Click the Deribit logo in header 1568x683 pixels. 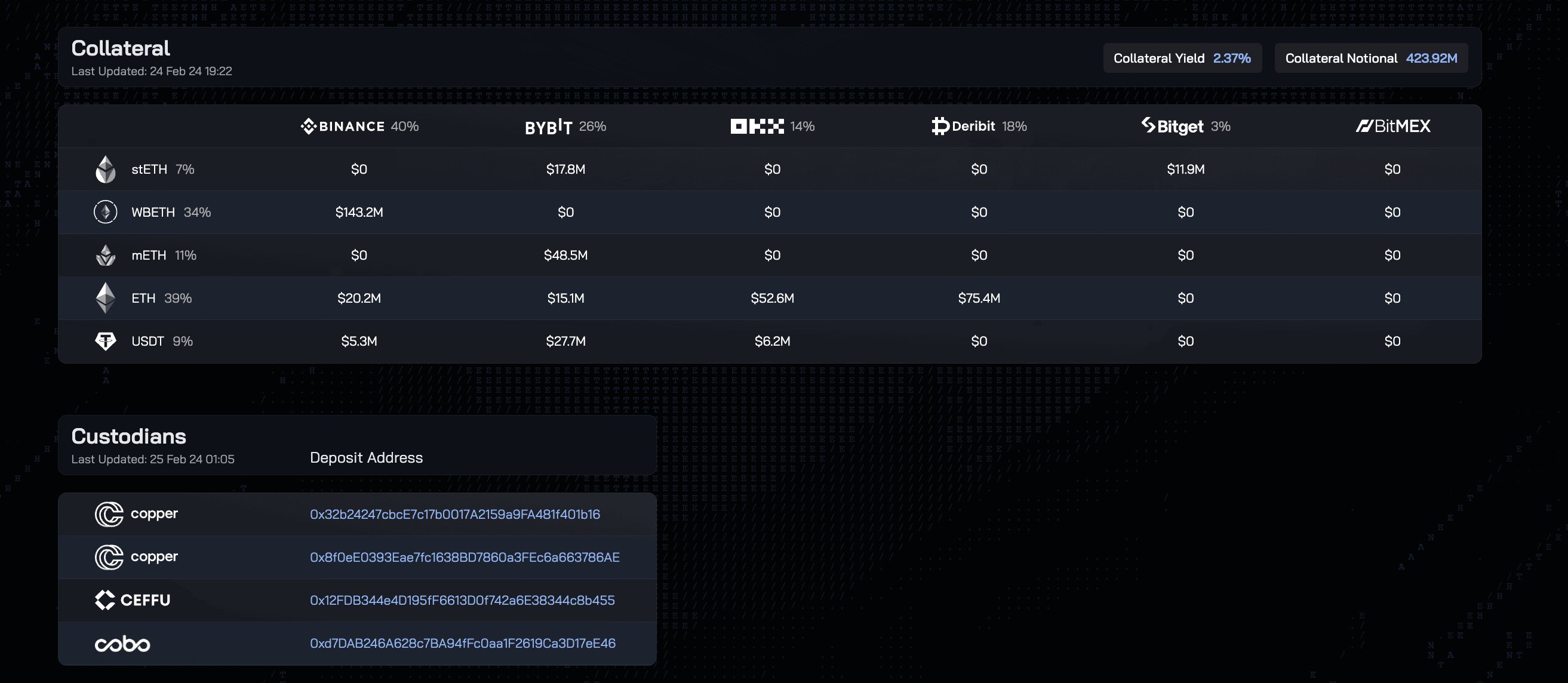963,126
